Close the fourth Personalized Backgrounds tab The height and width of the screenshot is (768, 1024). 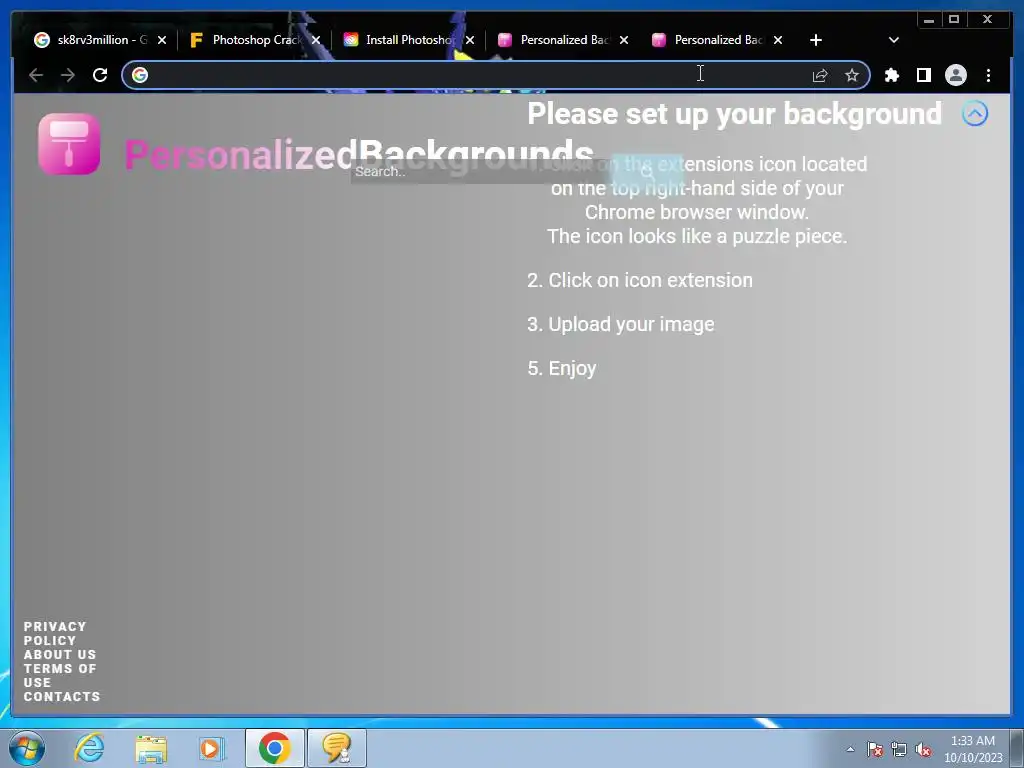coord(624,40)
